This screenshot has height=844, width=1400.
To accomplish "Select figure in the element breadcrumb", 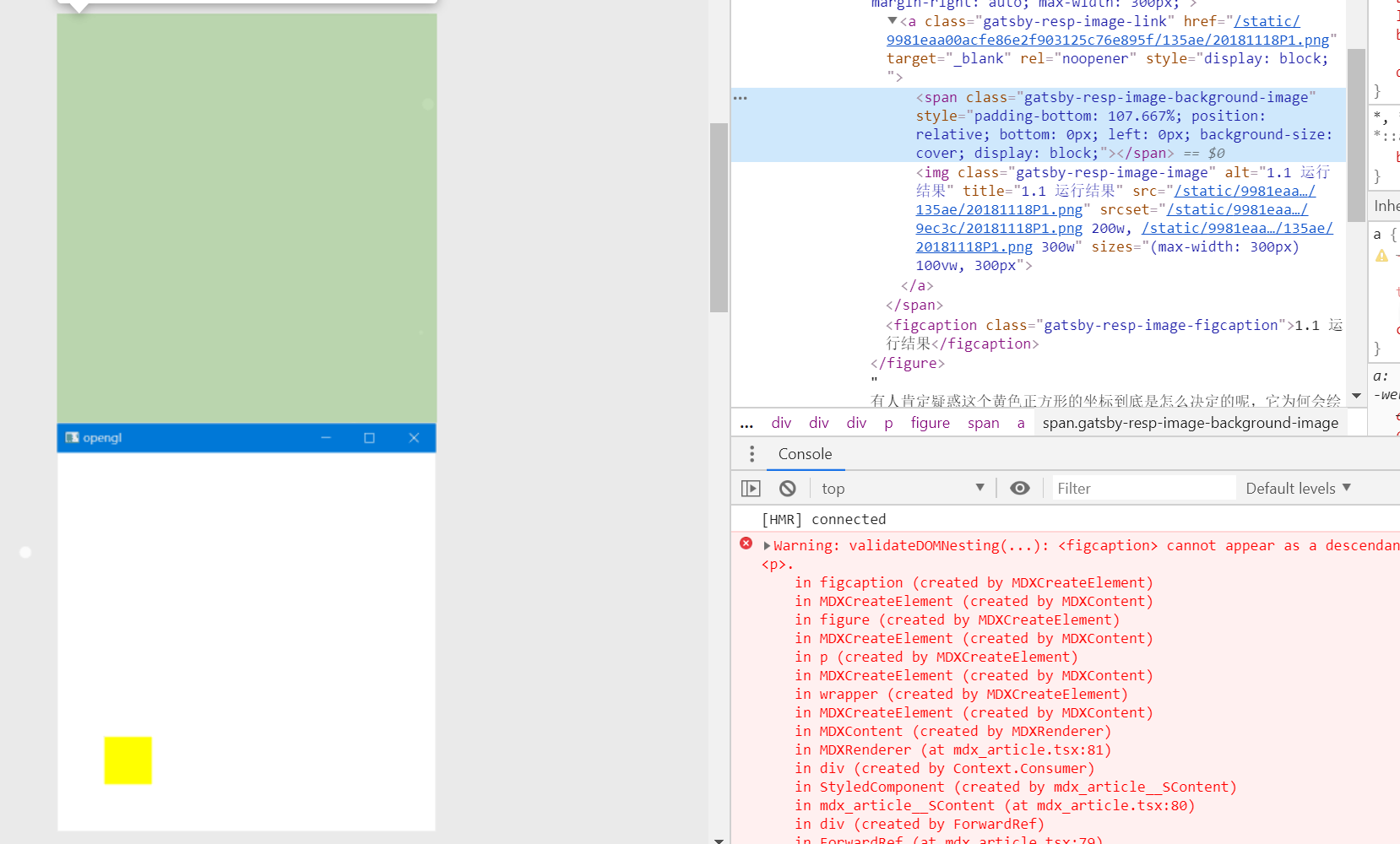I will point(931,423).
